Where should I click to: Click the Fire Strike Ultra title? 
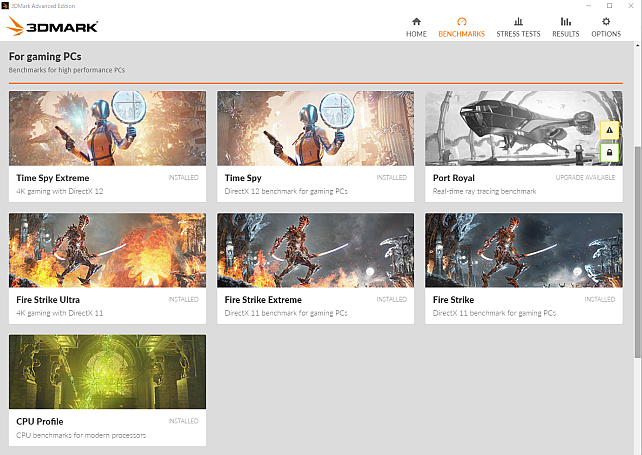pos(48,300)
